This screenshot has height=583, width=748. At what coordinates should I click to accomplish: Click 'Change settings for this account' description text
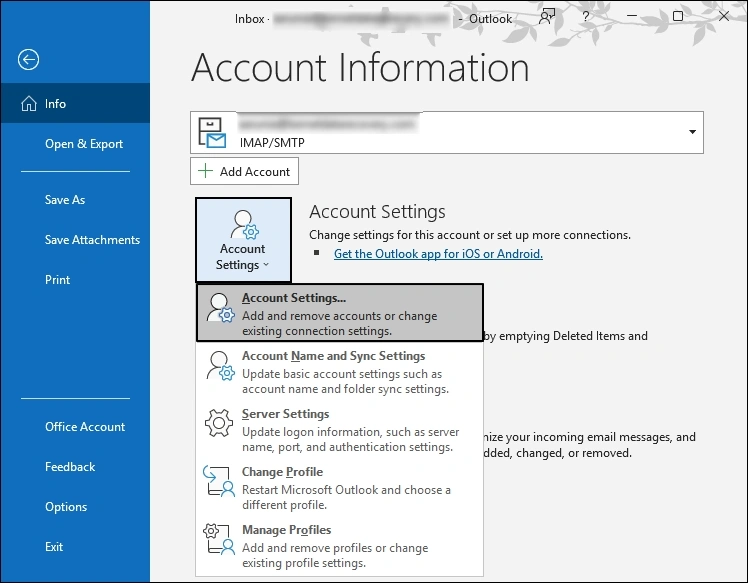tap(470, 235)
